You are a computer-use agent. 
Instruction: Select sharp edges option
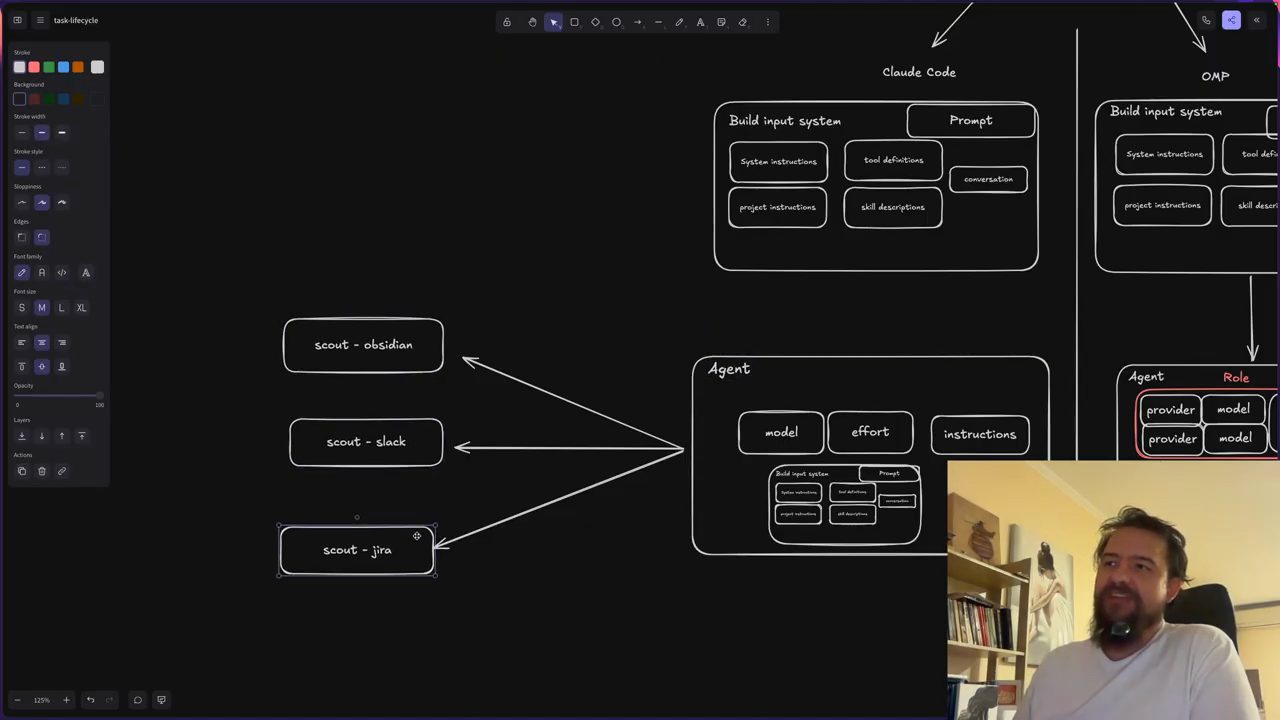(22, 237)
